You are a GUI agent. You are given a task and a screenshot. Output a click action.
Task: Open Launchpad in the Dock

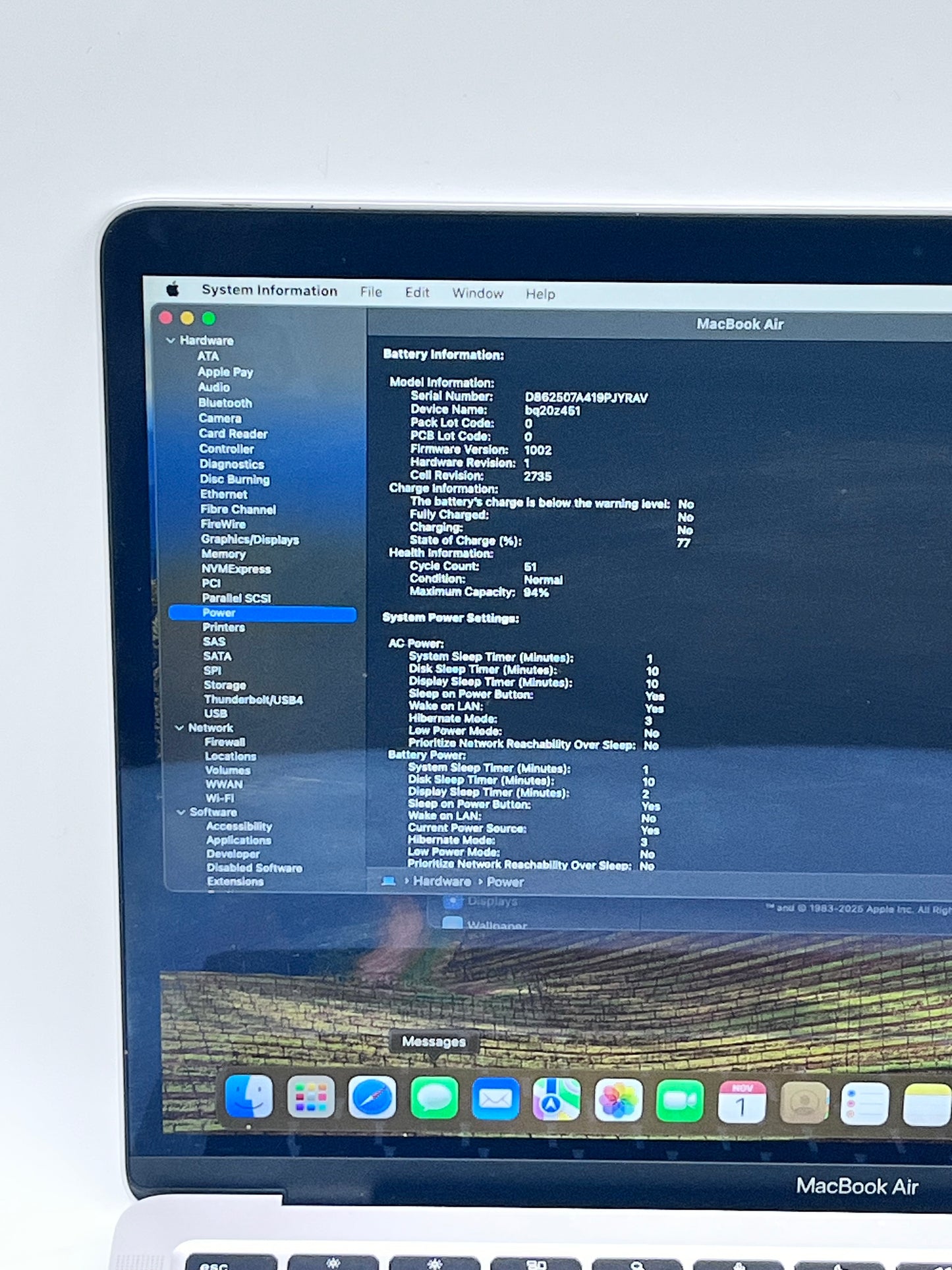click(311, 1097)
